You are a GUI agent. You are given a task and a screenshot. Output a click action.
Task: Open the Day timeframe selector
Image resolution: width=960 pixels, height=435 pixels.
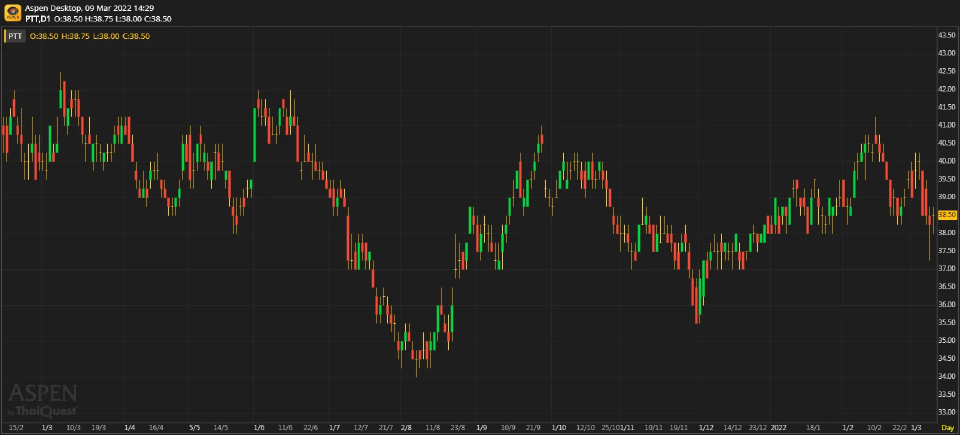tap(947, 427)
